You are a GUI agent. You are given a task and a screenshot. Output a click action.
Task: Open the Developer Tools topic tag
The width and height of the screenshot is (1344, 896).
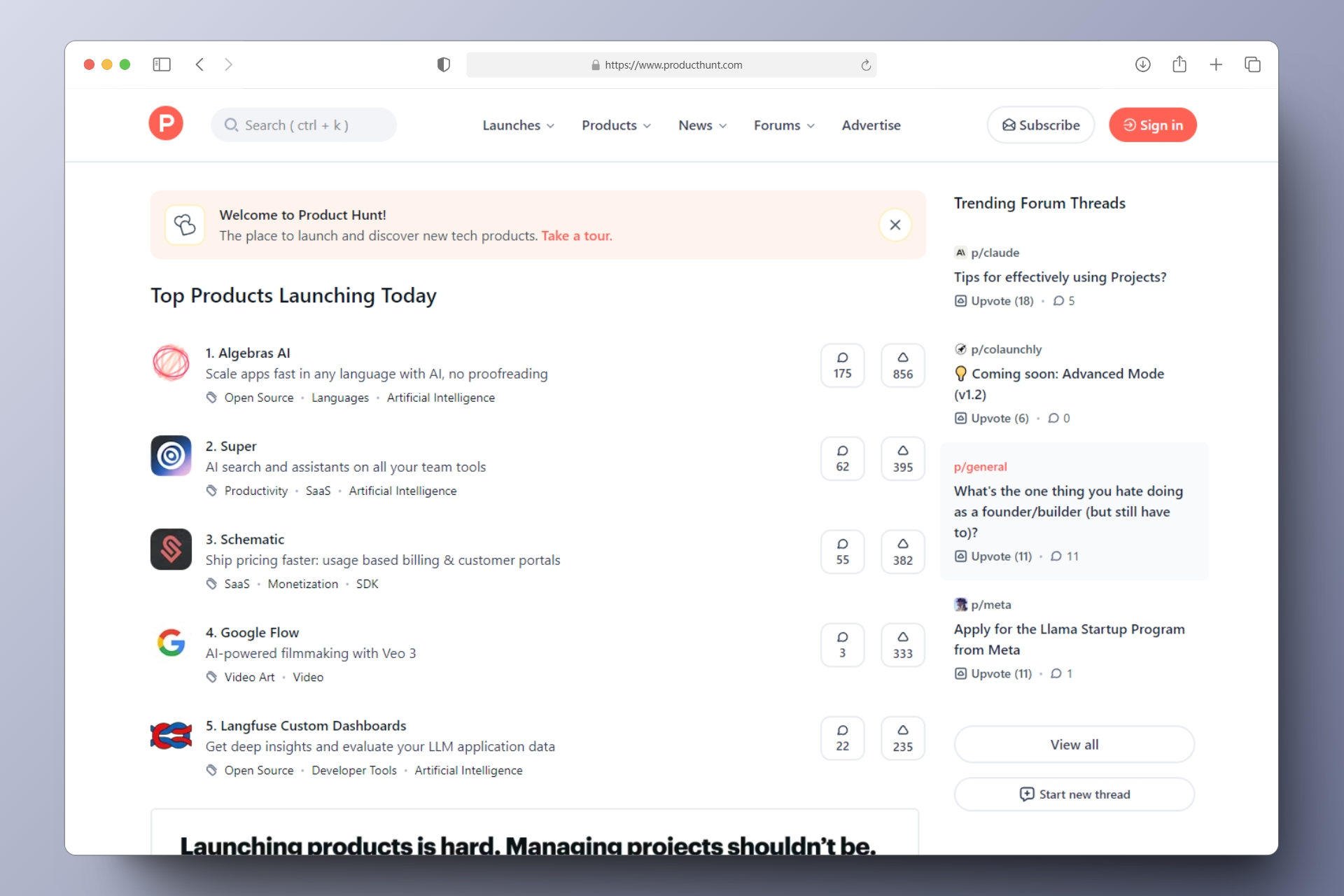(354, 770)
